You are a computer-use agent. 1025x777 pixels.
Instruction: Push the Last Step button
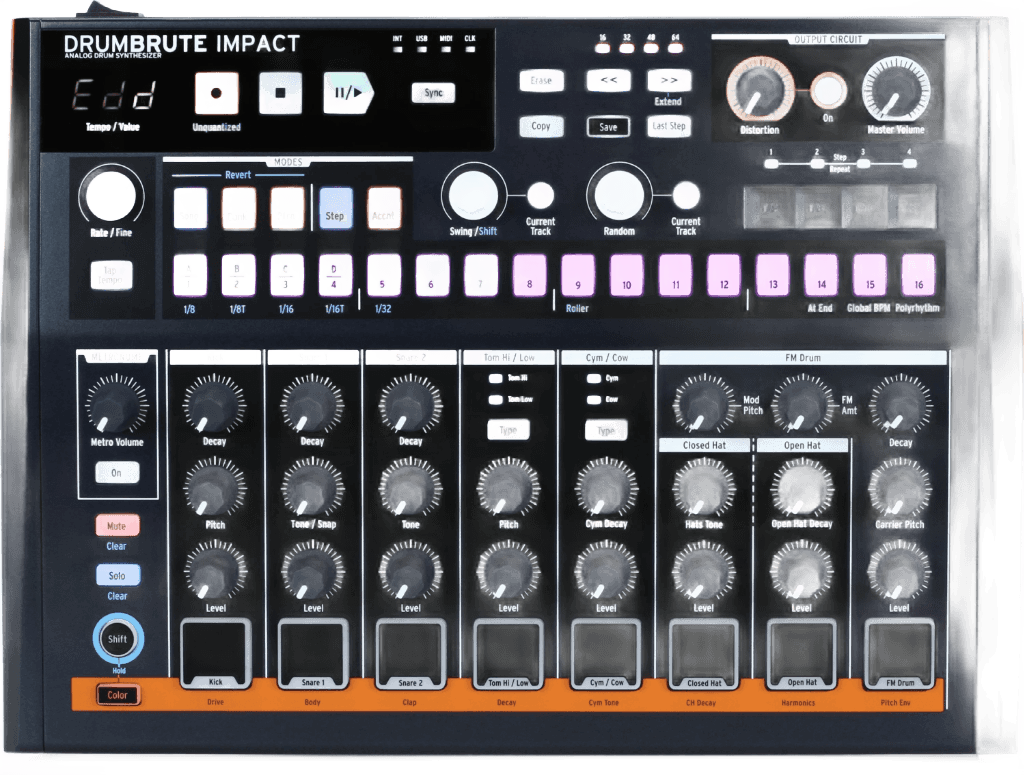click(669, 126)
